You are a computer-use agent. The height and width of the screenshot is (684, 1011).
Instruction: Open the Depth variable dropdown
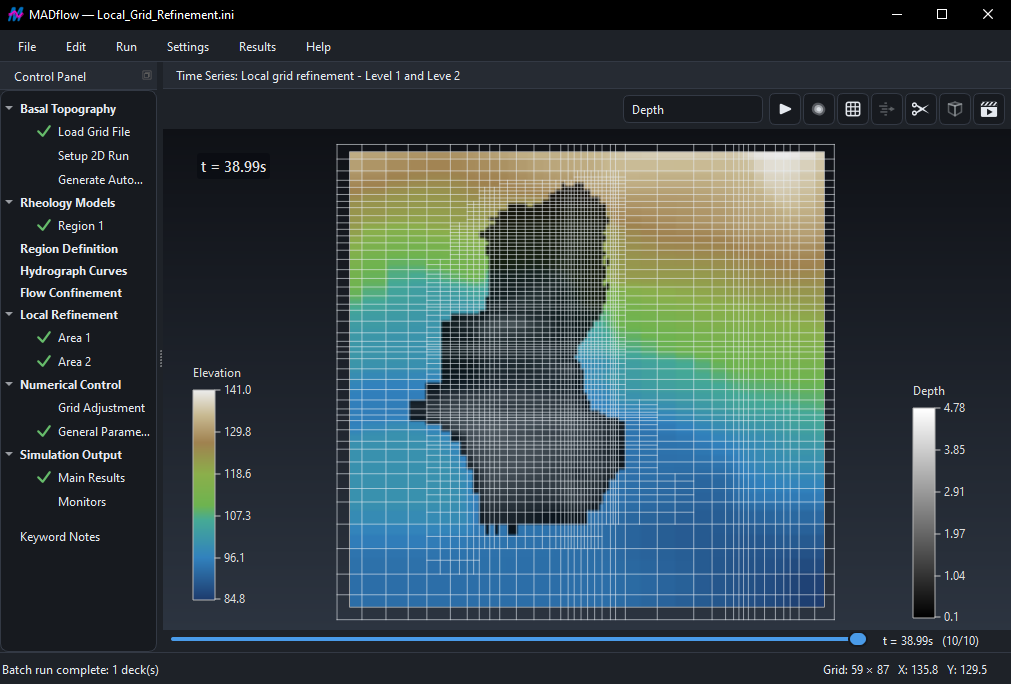click(692, 110)
